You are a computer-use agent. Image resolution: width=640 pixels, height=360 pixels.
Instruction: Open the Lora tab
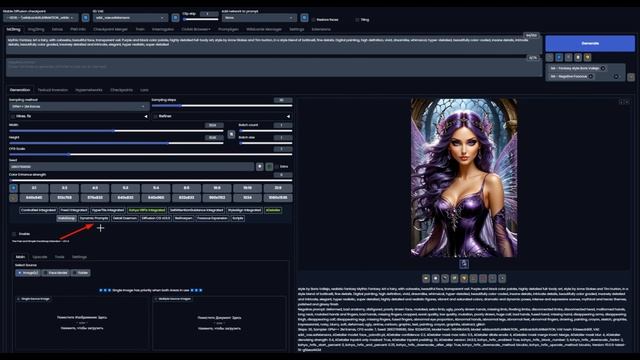[144, 90]
